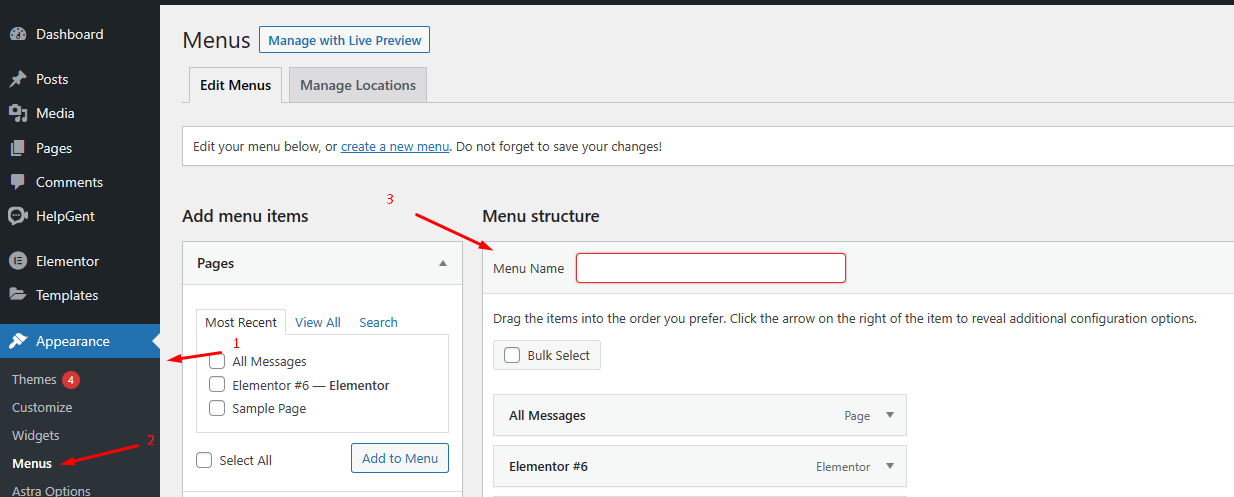Select the Most Recent pages tab
Screen dimensions: 1234x497
click(241, 322)
